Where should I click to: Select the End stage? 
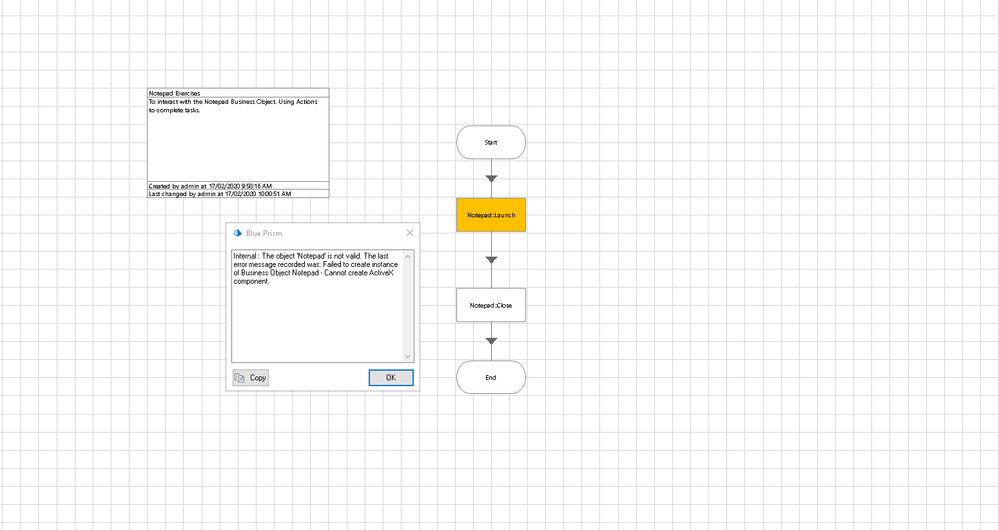[491, 377]
